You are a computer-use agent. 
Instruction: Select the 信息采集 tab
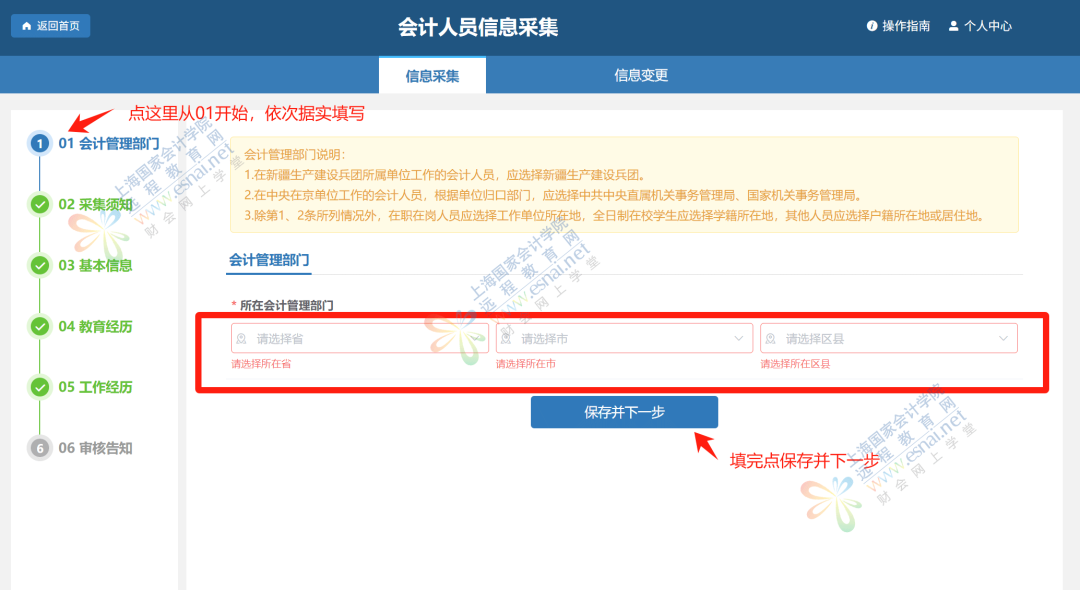click(432, 74)
